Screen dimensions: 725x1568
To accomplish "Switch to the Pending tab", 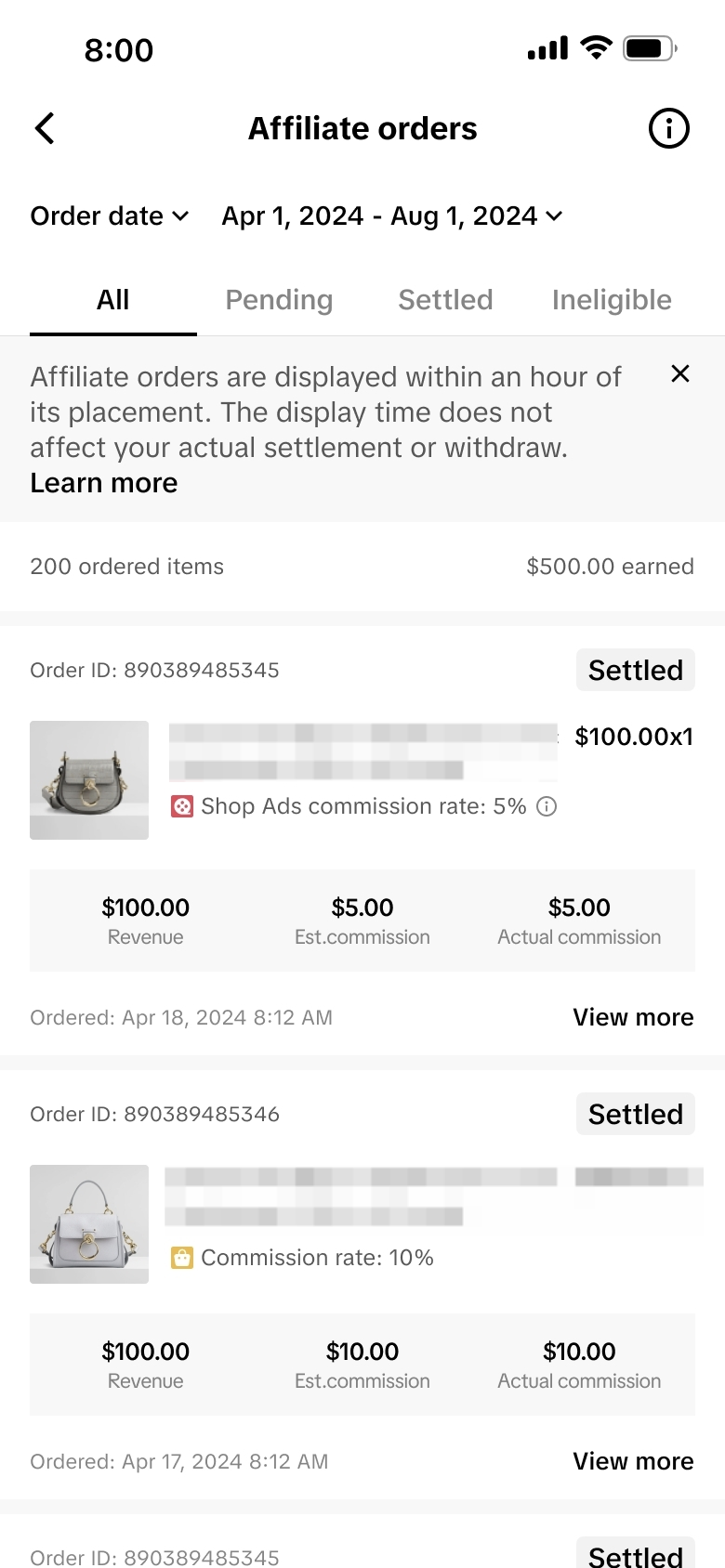I will click(x=279, y=300).
